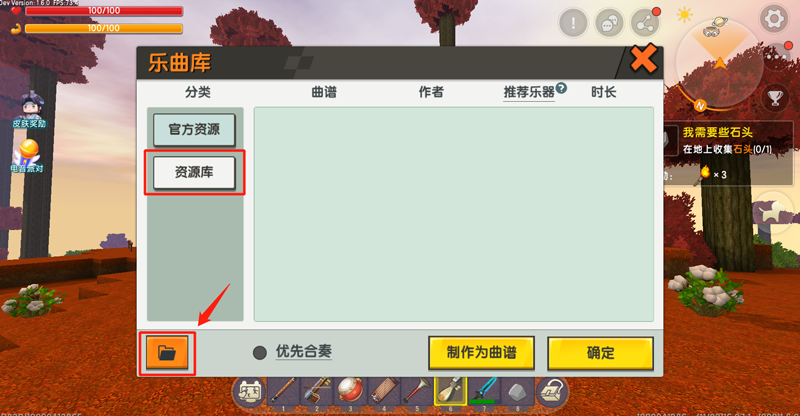Open the chat bubbles icon

tap(609, 23)
